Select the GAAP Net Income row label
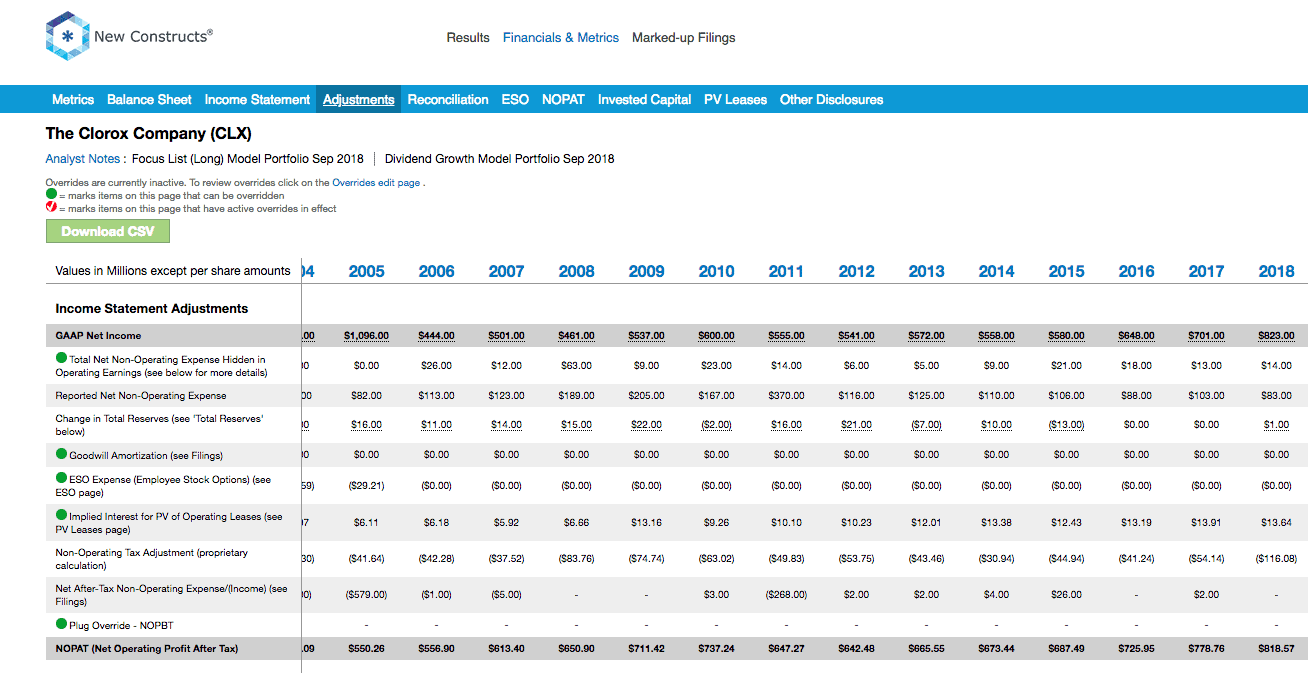Image resolution: width=1308 pixels, height=673 pixels. point(98,336)
